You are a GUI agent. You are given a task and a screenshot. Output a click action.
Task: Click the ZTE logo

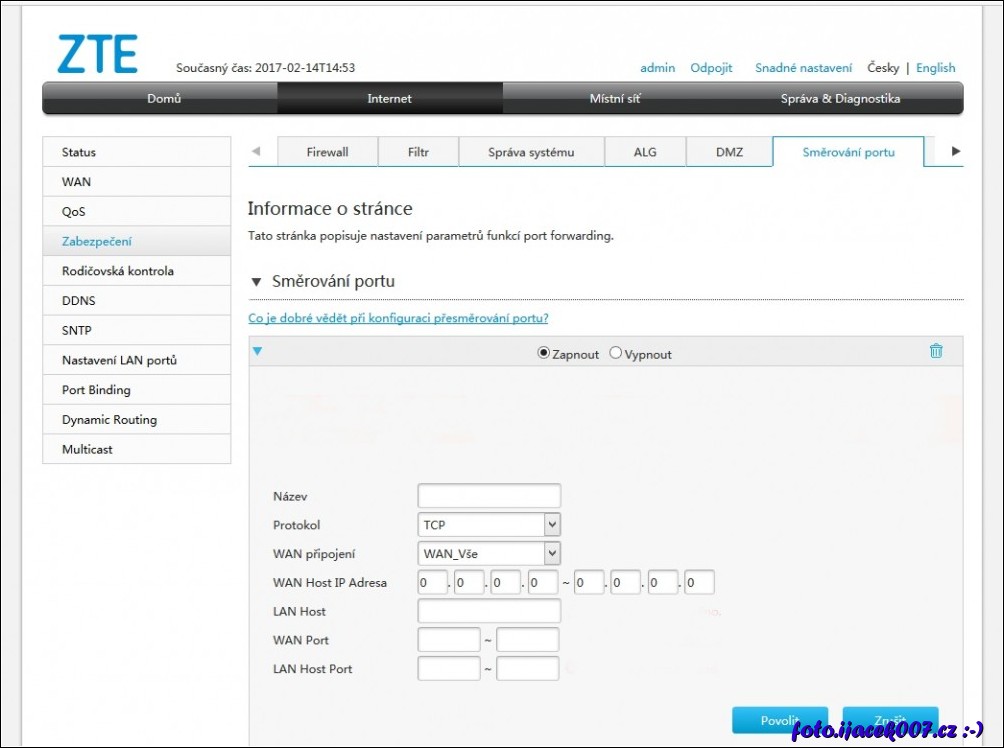(x=97, y=55)
